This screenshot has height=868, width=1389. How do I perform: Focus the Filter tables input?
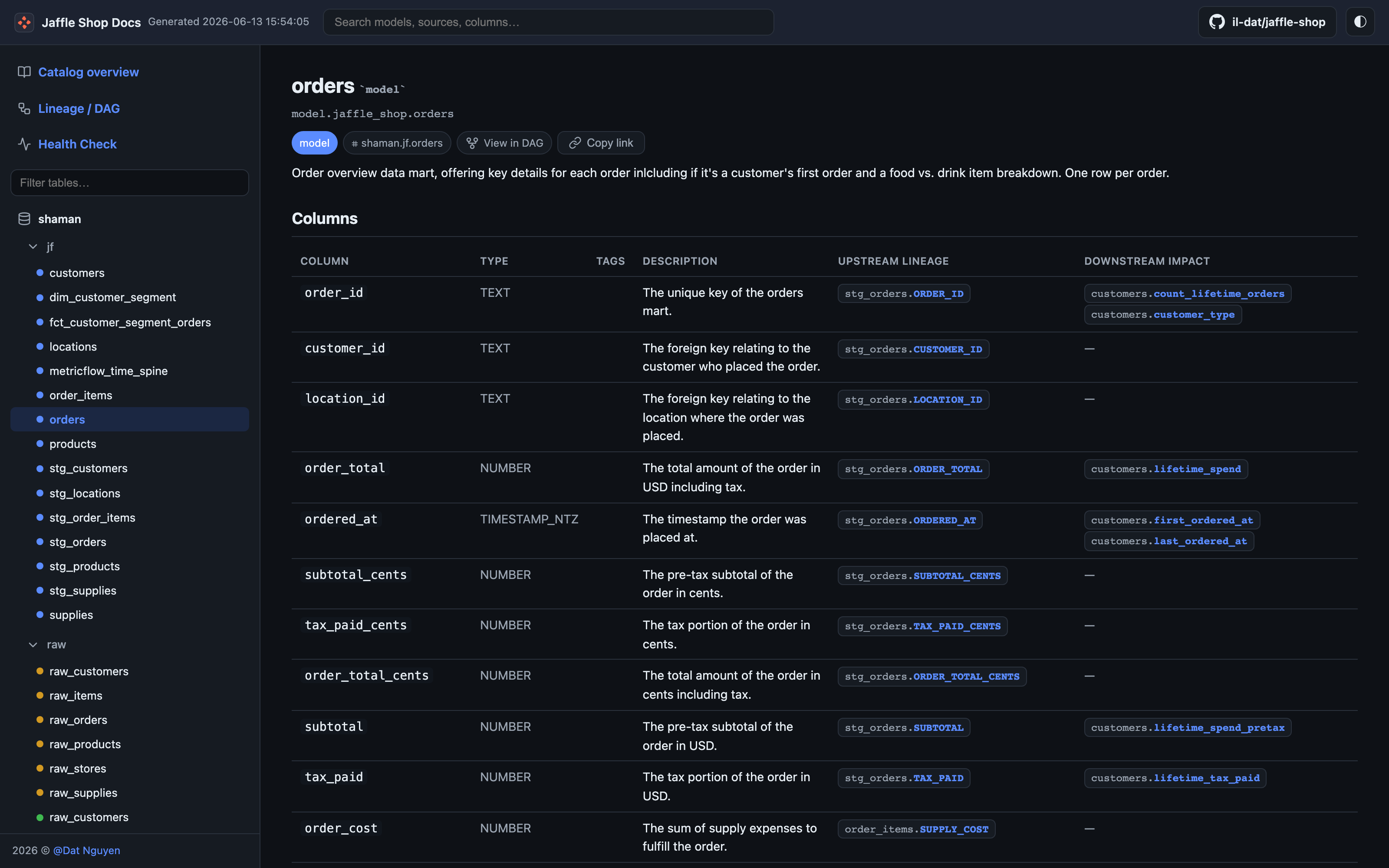130,183
